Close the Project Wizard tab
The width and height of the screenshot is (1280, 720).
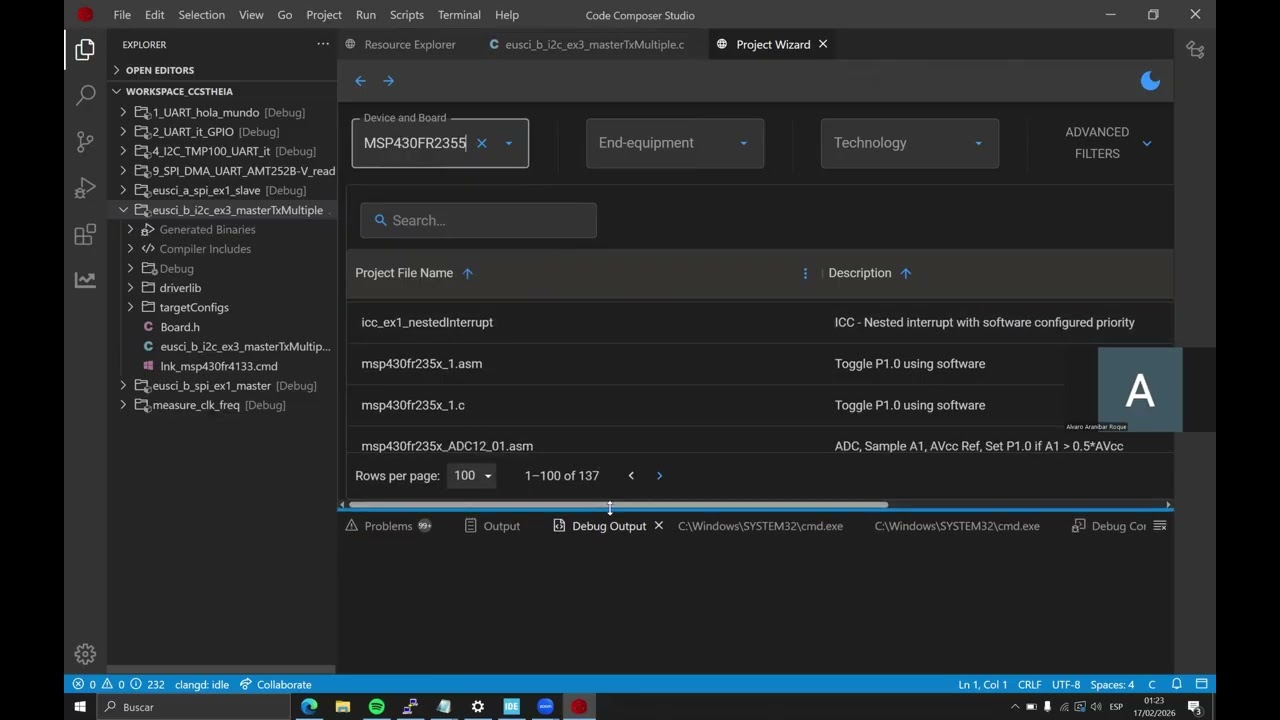click(x=823, y=44)
